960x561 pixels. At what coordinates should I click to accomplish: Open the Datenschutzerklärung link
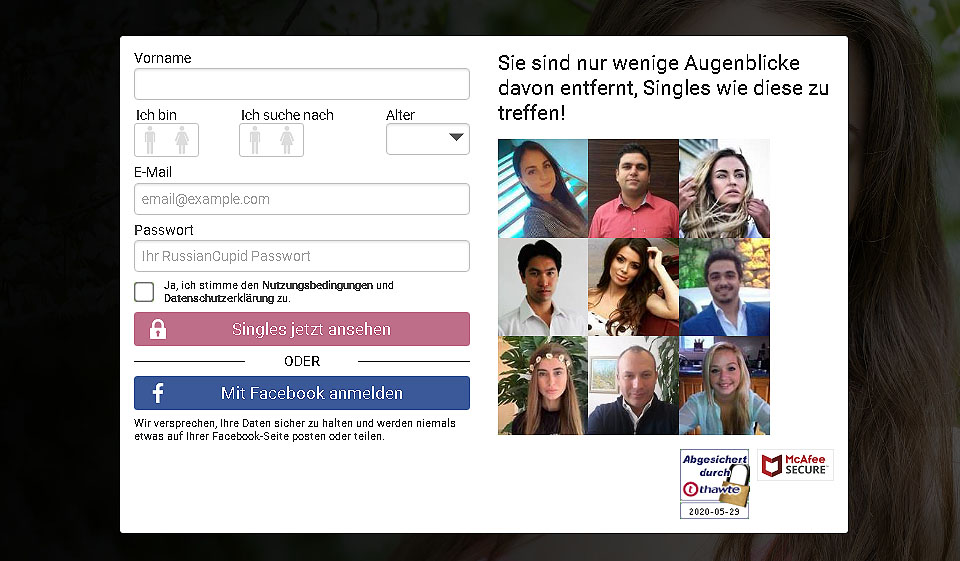point(219,298)
